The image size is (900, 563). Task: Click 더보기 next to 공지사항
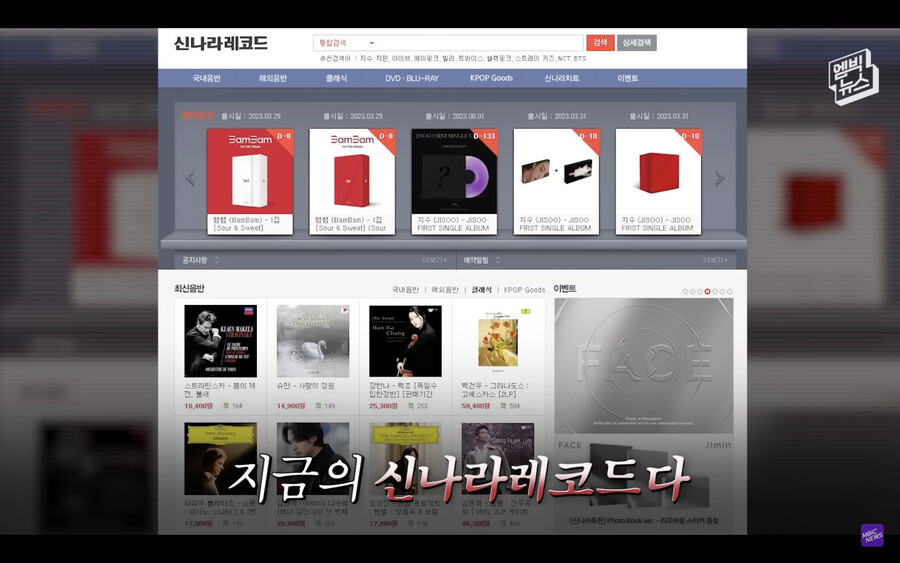[x=435, y=260]
